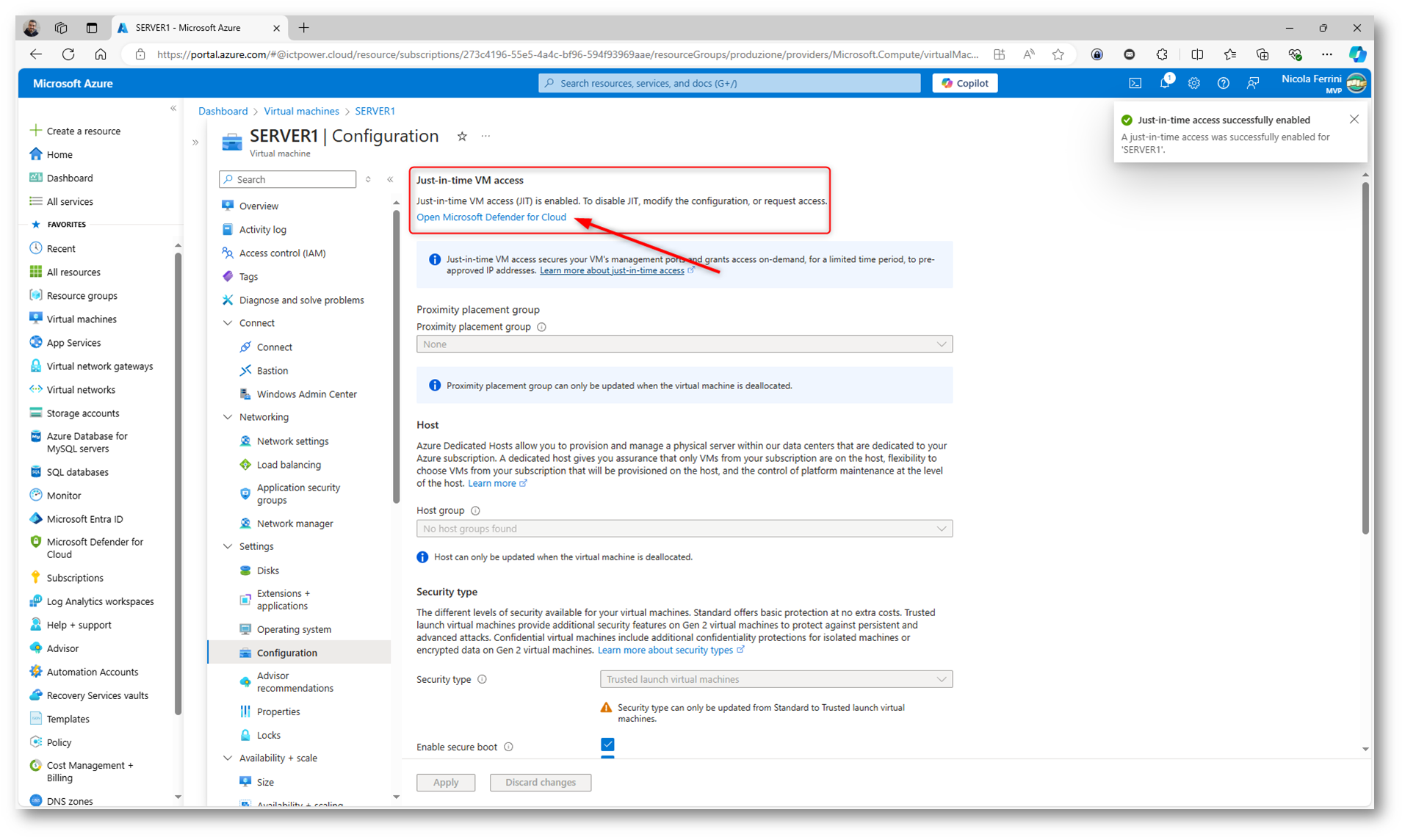Click the Virtual network gateways icon
The image size is (1405, 840).
tap(36, 366)
